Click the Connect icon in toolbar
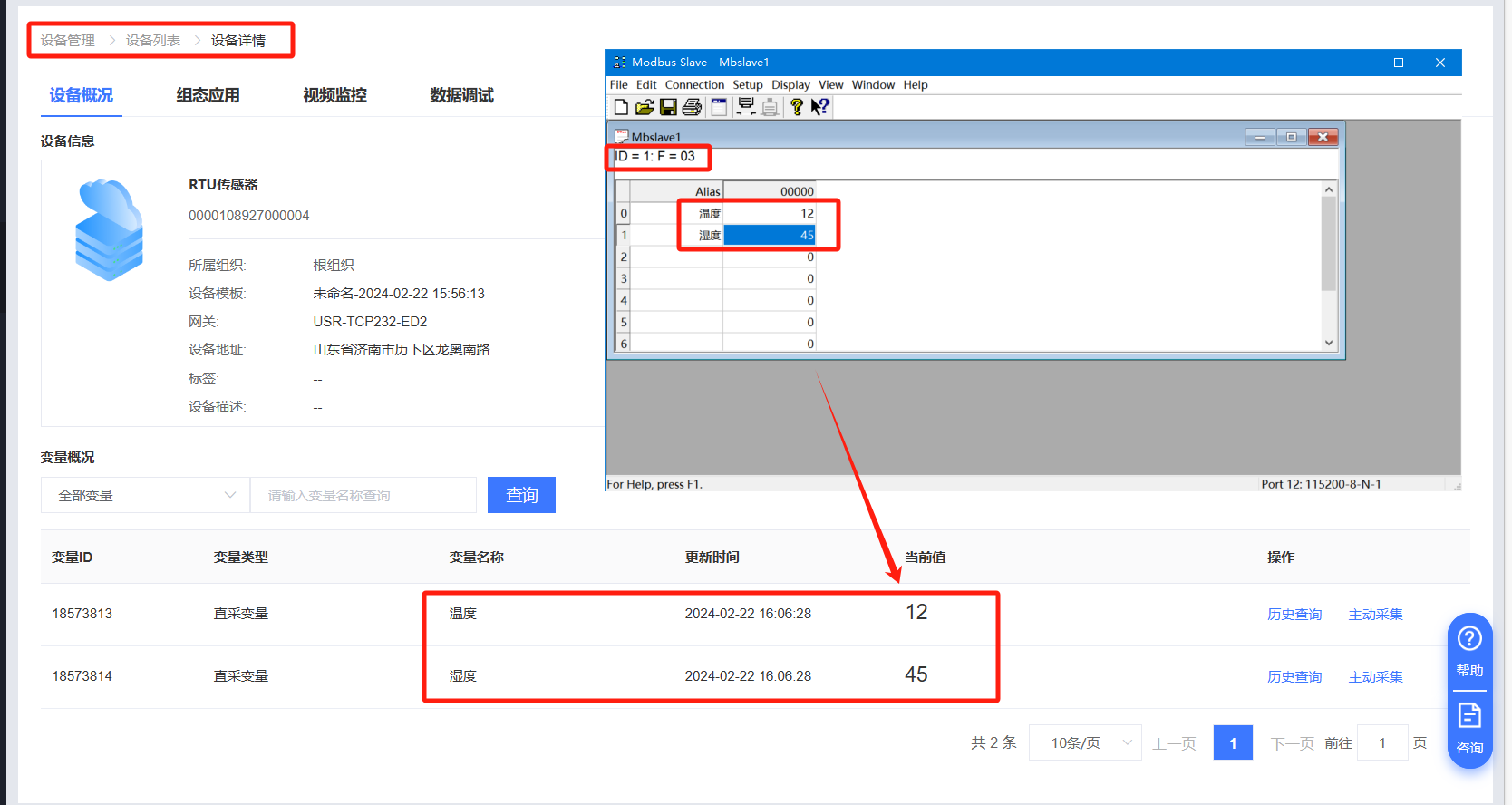The image size is (1512, 805). click(746, 107)
